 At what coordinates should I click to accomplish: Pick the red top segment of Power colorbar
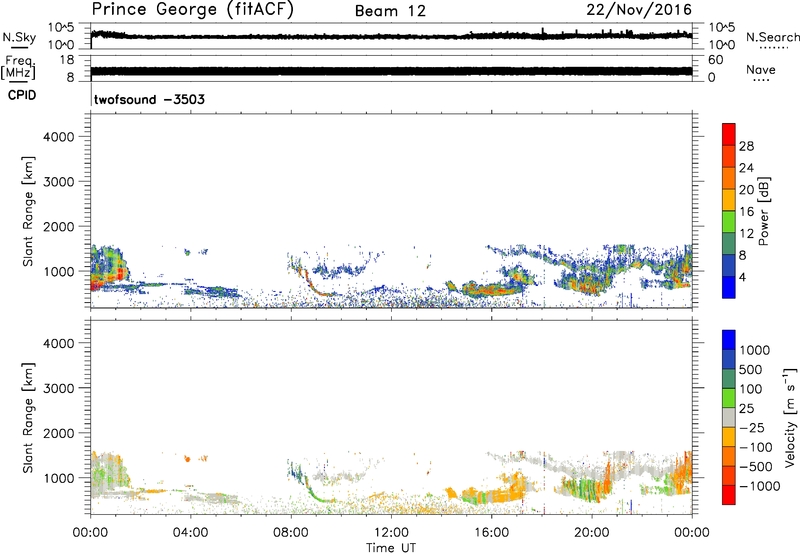[x=729, y=135]
